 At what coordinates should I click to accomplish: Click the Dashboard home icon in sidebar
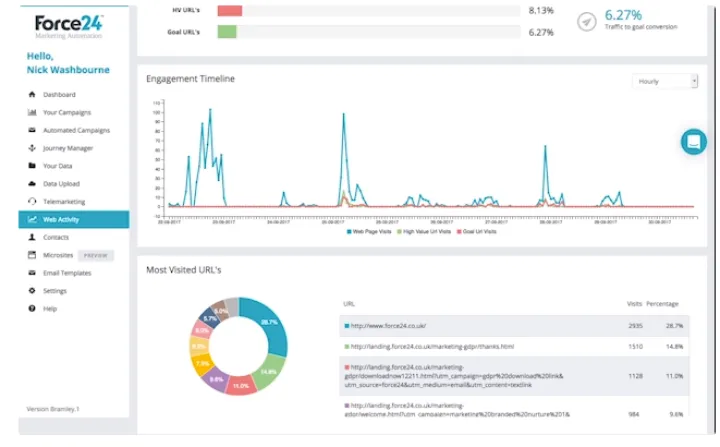[33, 95]
